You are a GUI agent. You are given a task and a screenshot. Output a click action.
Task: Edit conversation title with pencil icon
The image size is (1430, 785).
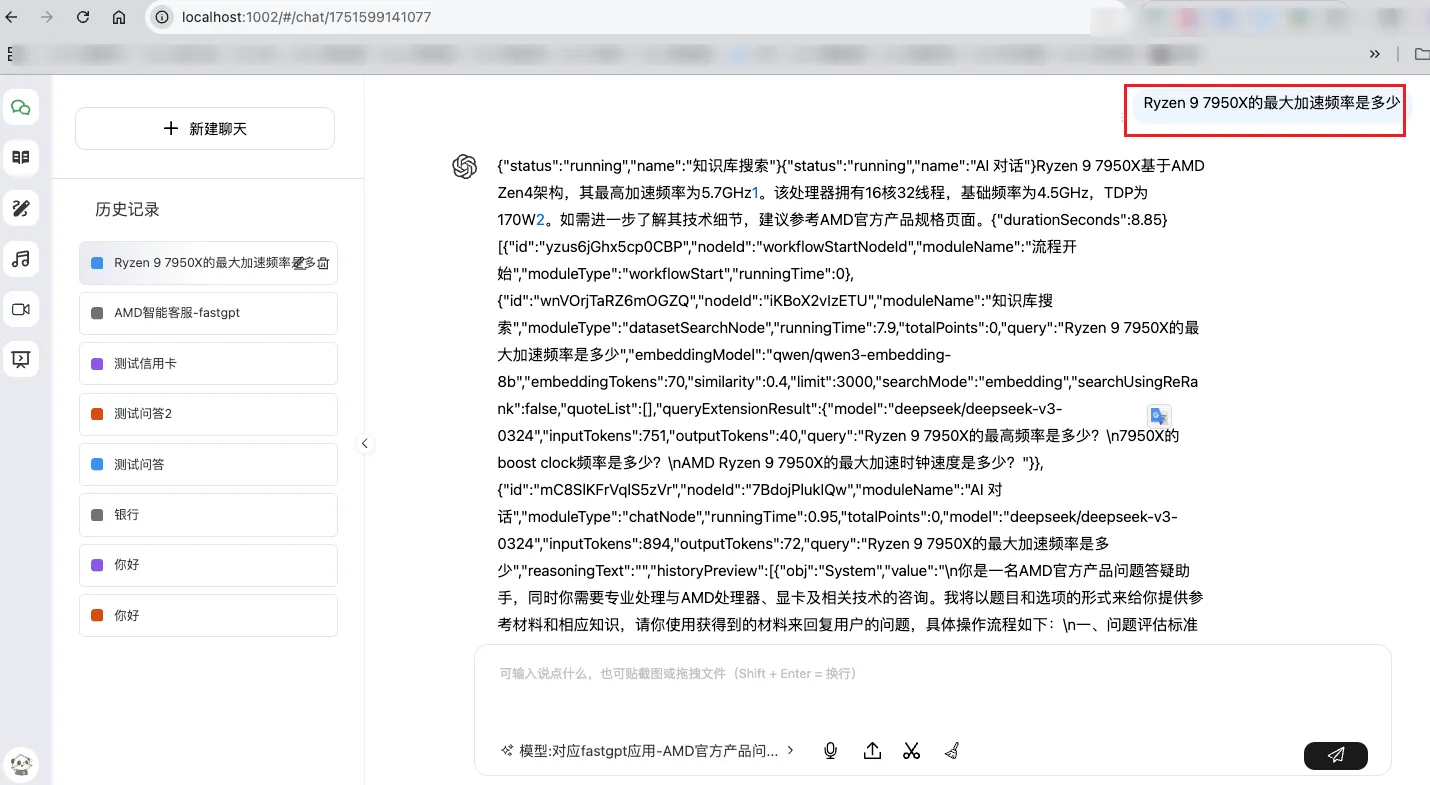point(297,262)
